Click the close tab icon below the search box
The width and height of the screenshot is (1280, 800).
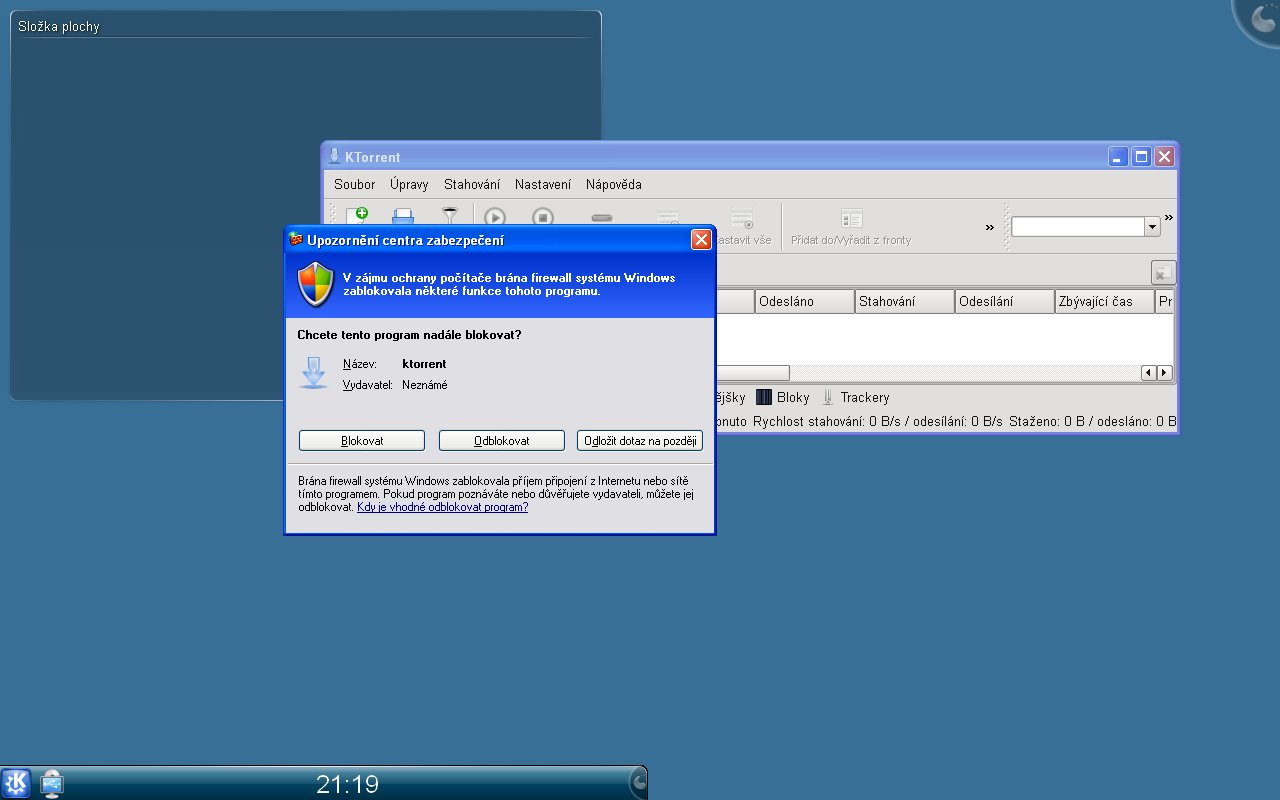[x=1163, y=272]
